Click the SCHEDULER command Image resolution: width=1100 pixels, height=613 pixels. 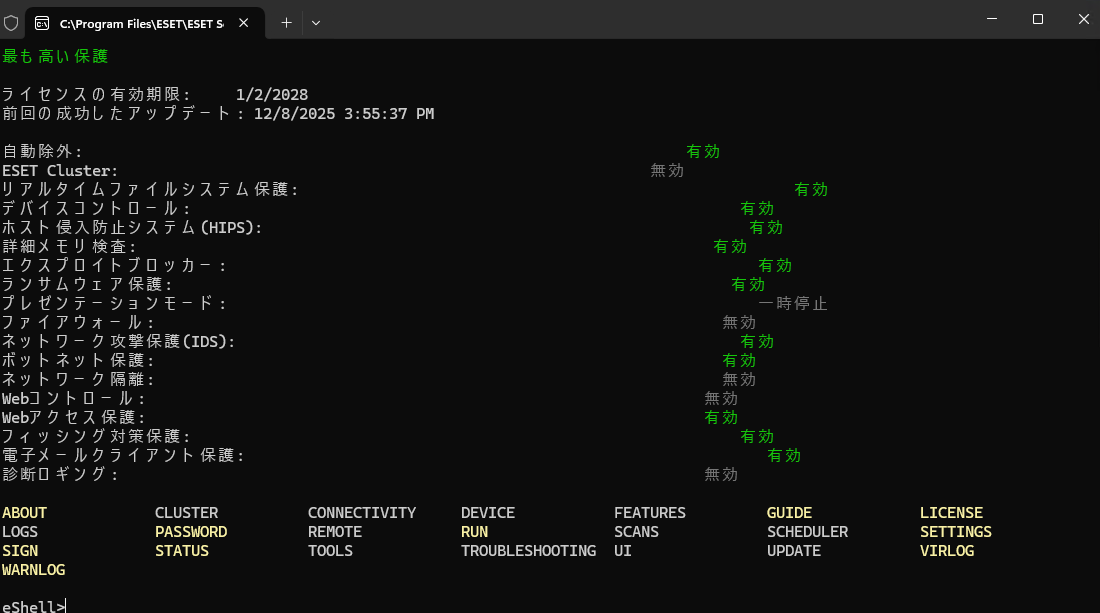point(807,532)
